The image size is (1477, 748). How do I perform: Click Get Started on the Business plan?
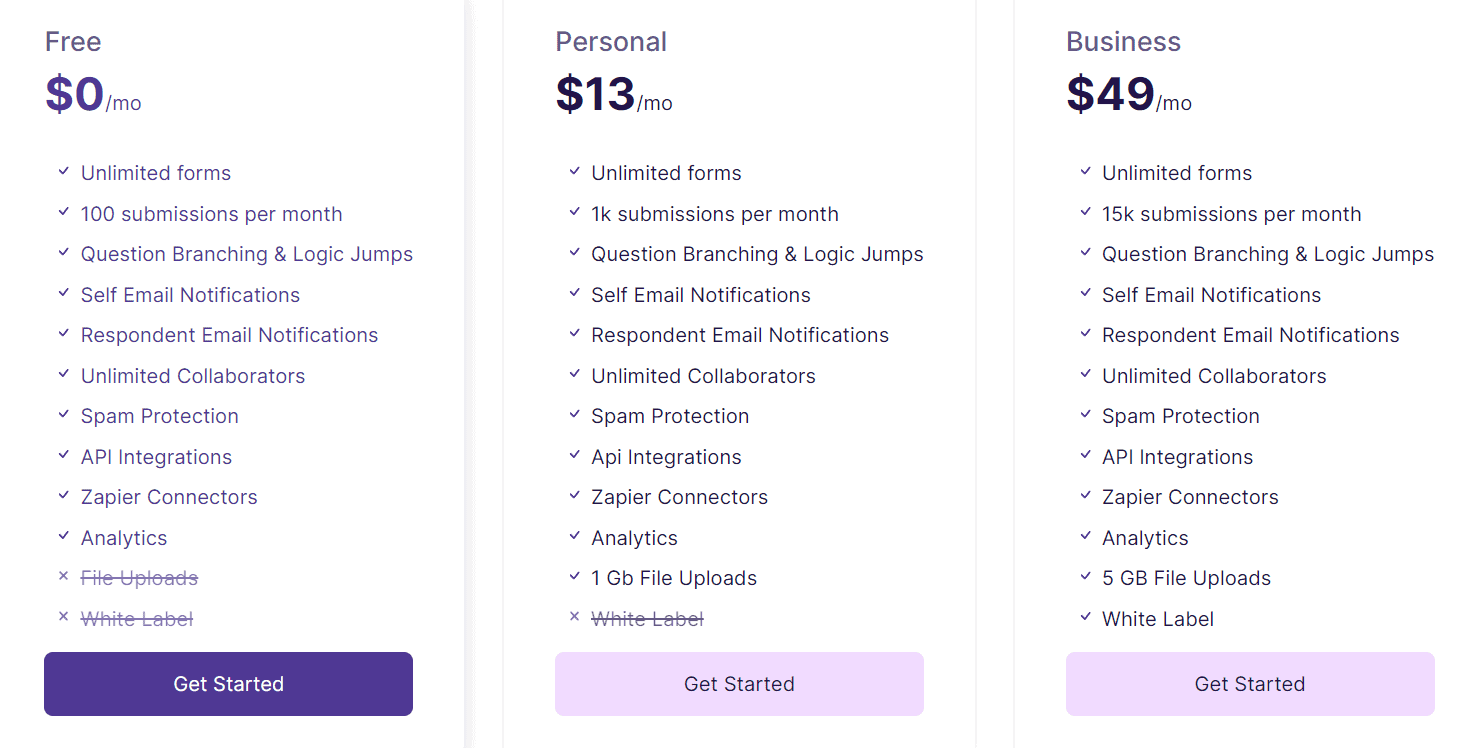(x=1250, y=683)
